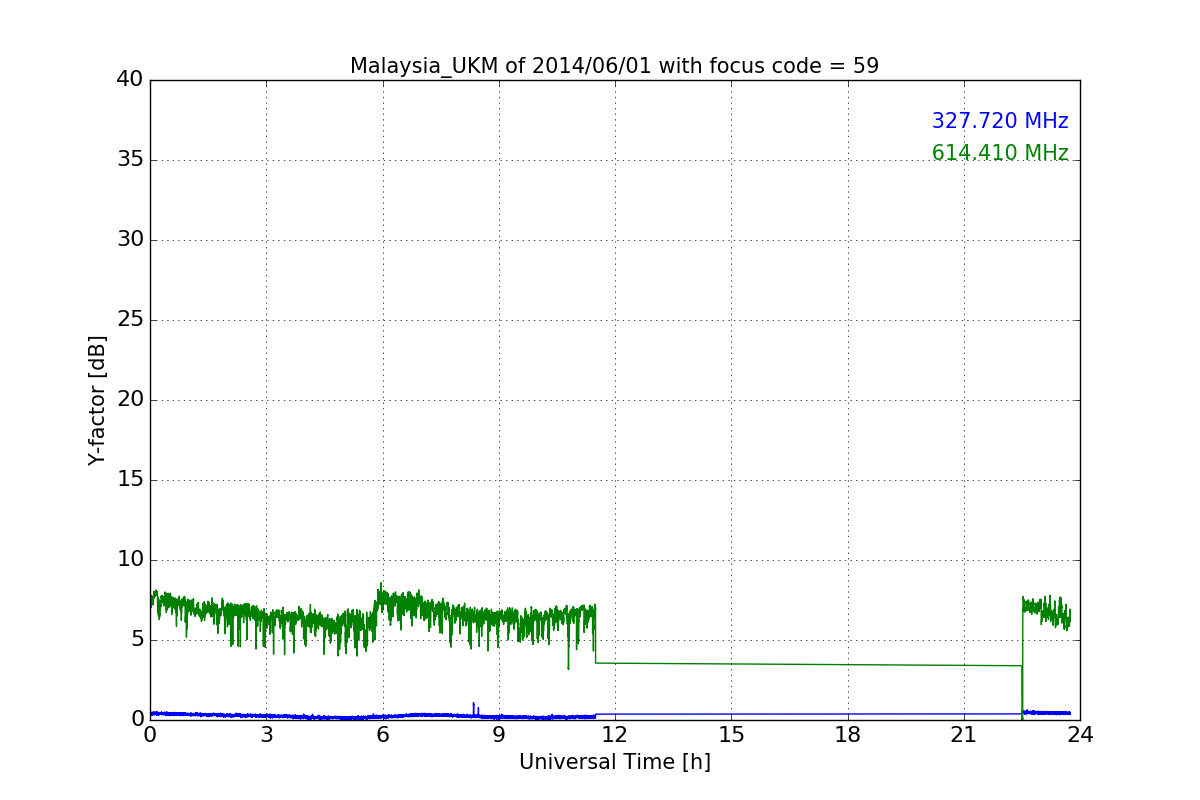The height and width of the screenshot is (800, 1200).
Task: Click the 'Universal Time [h]' axis label
Action: pos(615,762)
